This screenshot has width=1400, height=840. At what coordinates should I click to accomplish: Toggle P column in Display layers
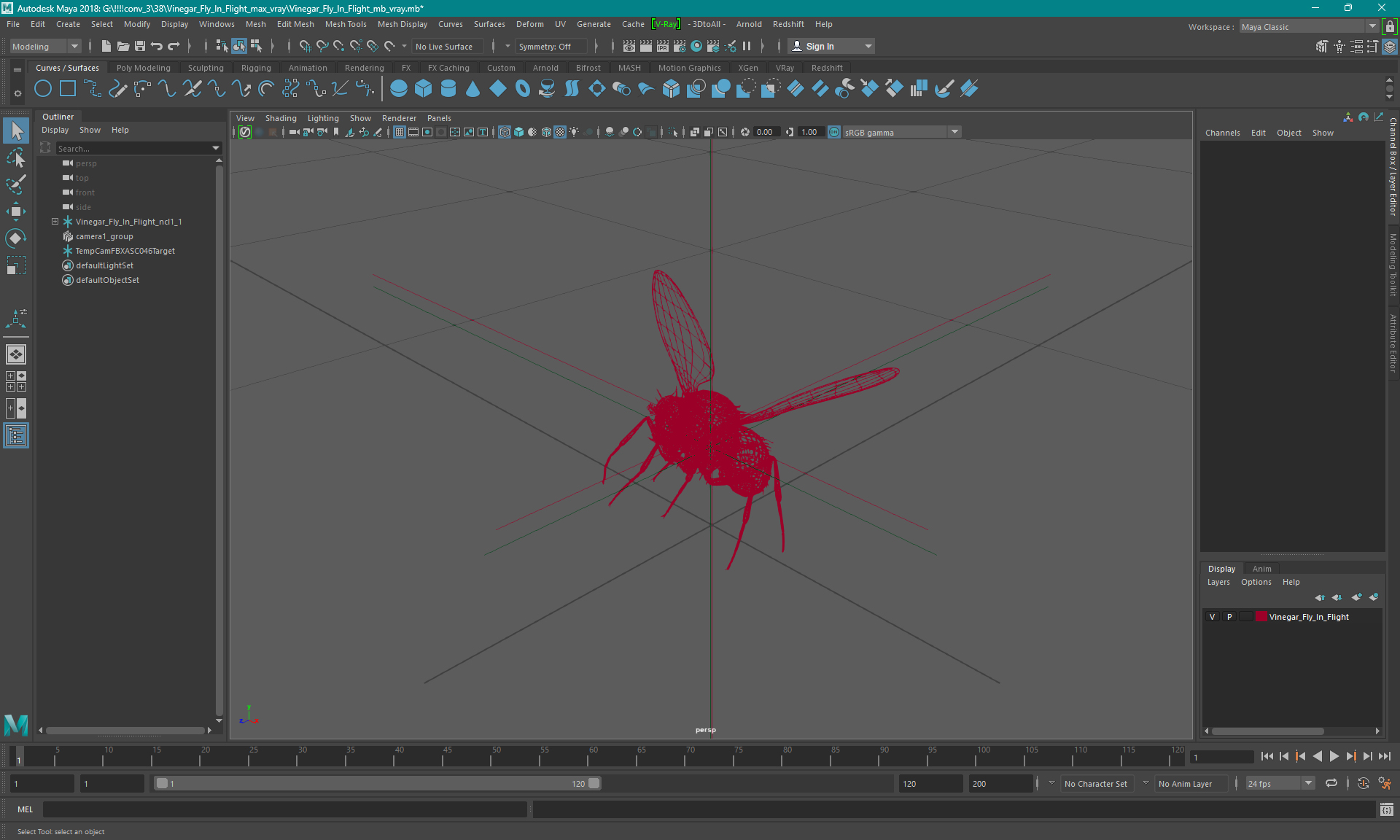tap(1229, 616)
